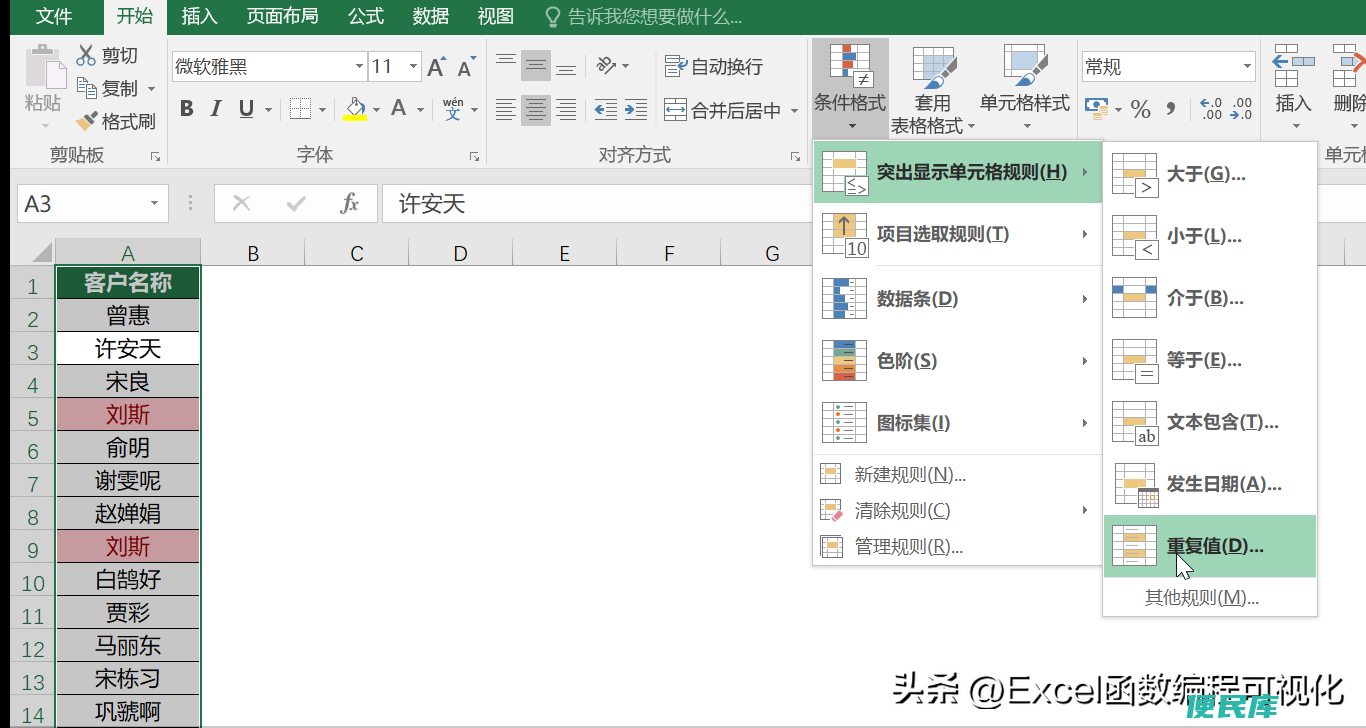Toggle center text alignment
The height and width of the screenshot is (728, 1366).
pyautogui.click(x=536, y=109)
